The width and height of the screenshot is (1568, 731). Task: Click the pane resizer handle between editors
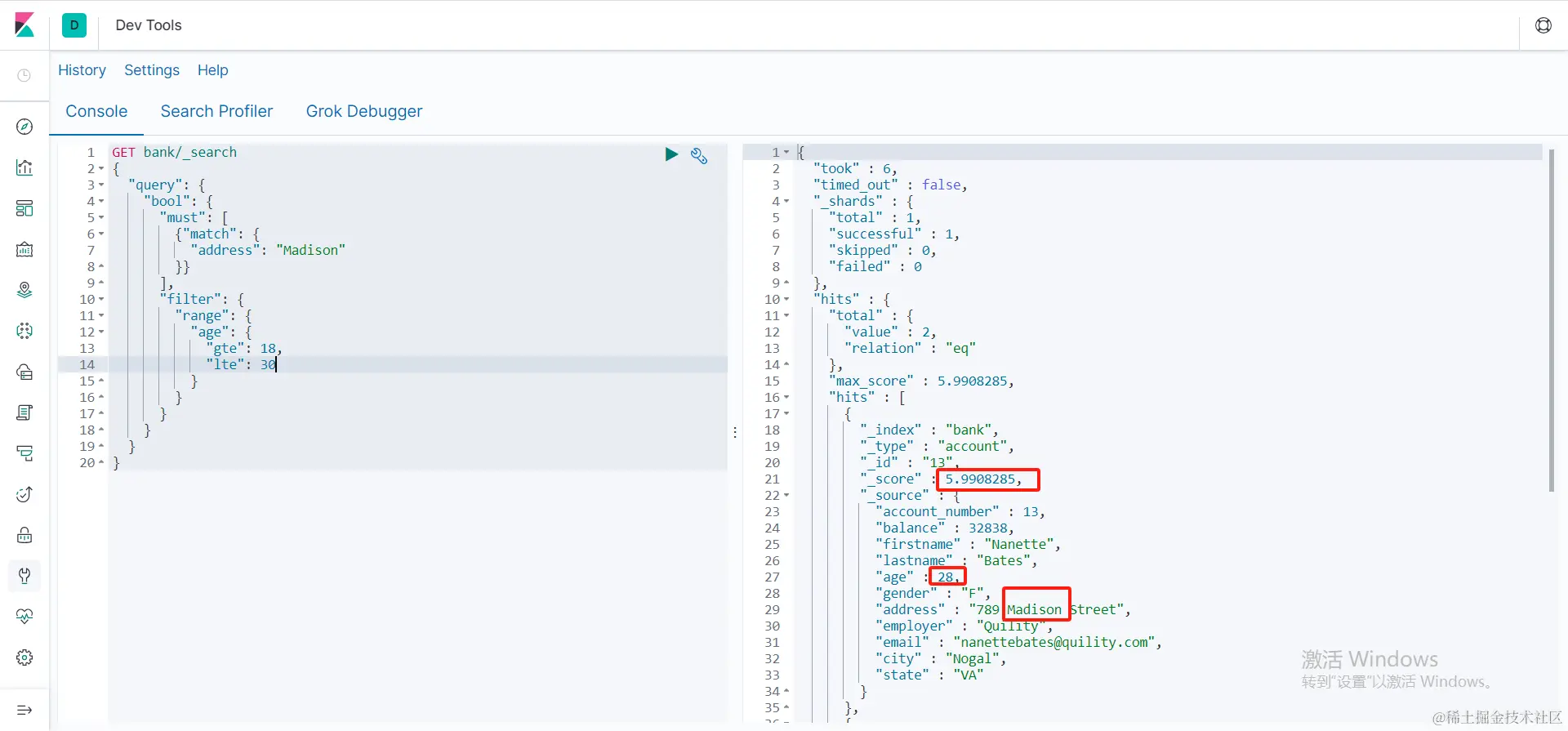tap(735, 432)
